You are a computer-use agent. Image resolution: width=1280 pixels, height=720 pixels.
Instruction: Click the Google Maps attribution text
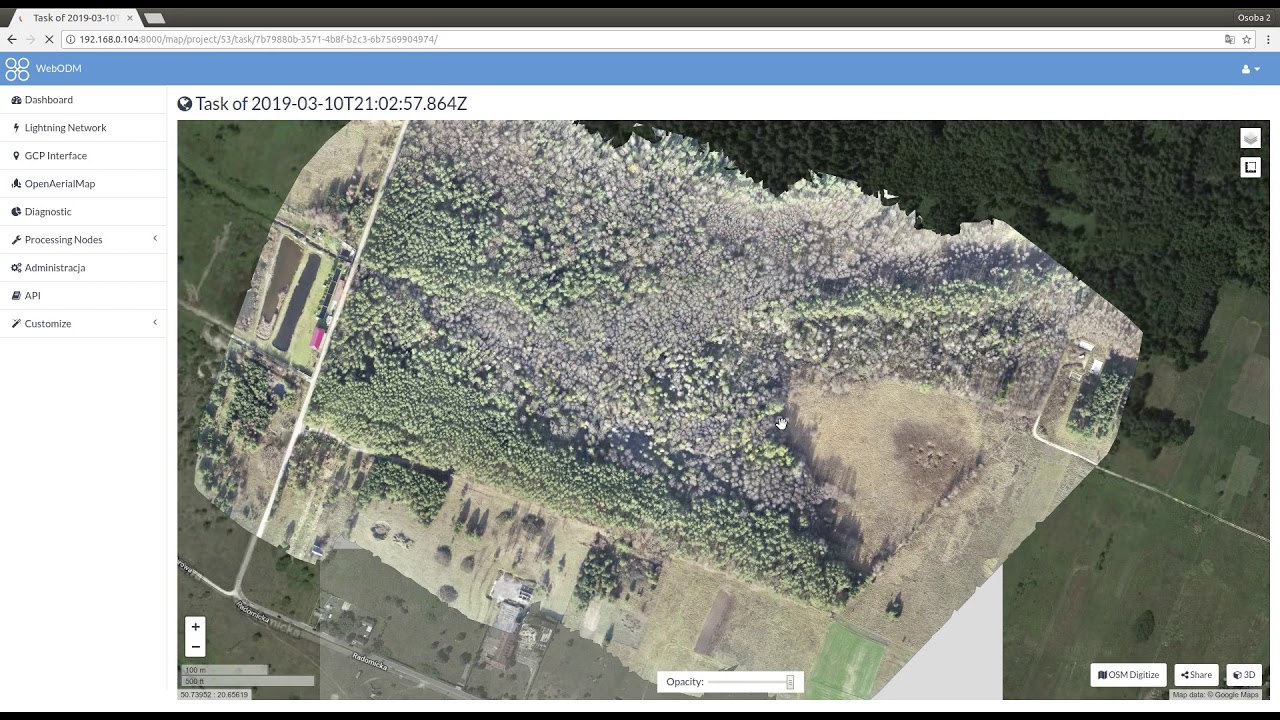pos(1216,695)
